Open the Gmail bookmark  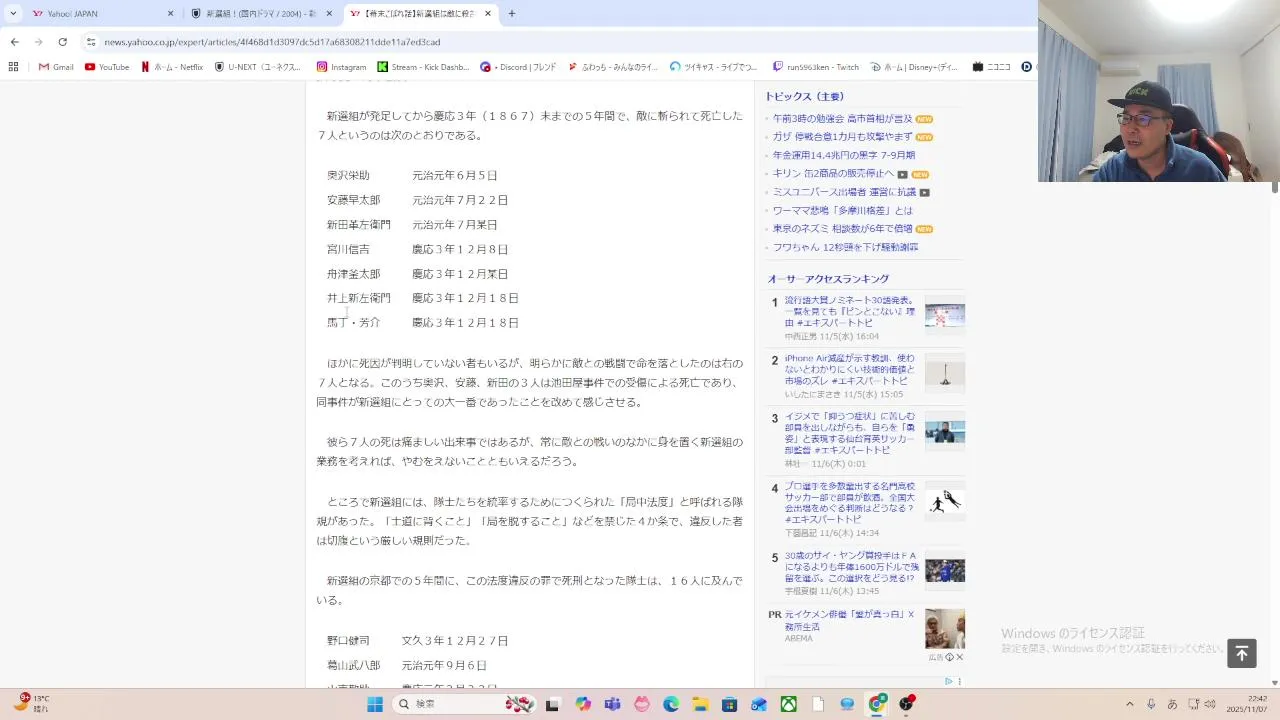56,67
